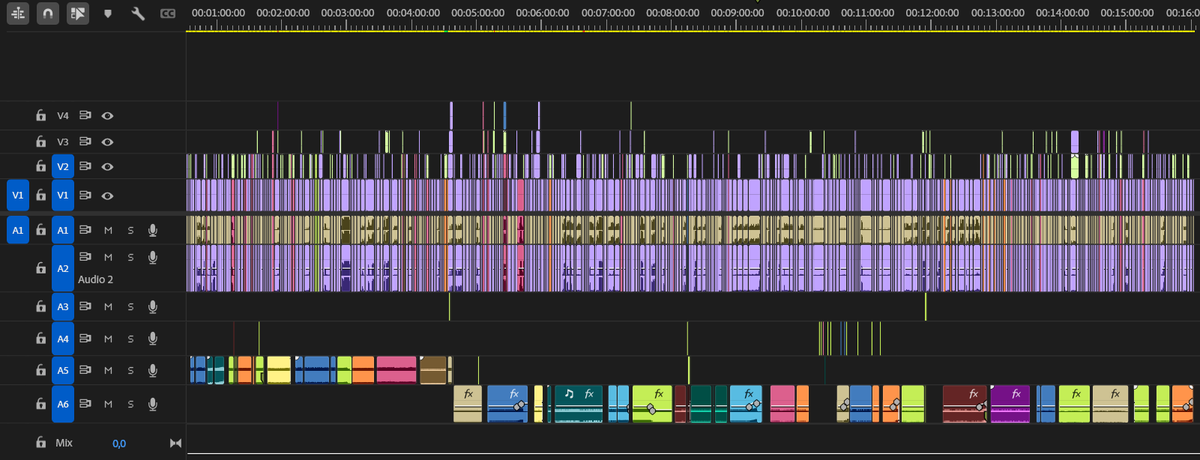
Task: Toggle track lock on V2
Action: pos(41,167)
